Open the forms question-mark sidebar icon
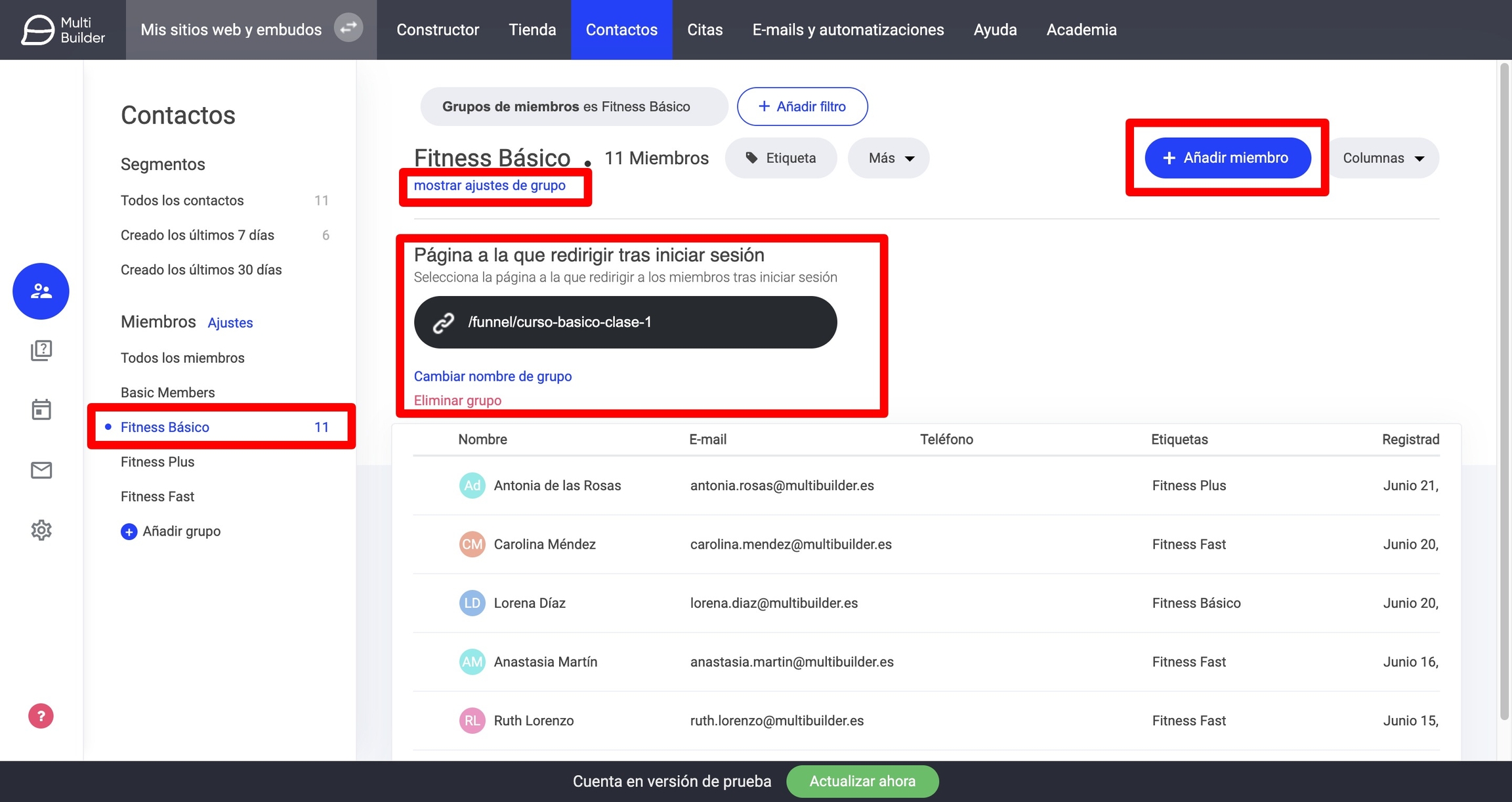The height and width of the screenshot is (802, 1512). coord(41,350)
